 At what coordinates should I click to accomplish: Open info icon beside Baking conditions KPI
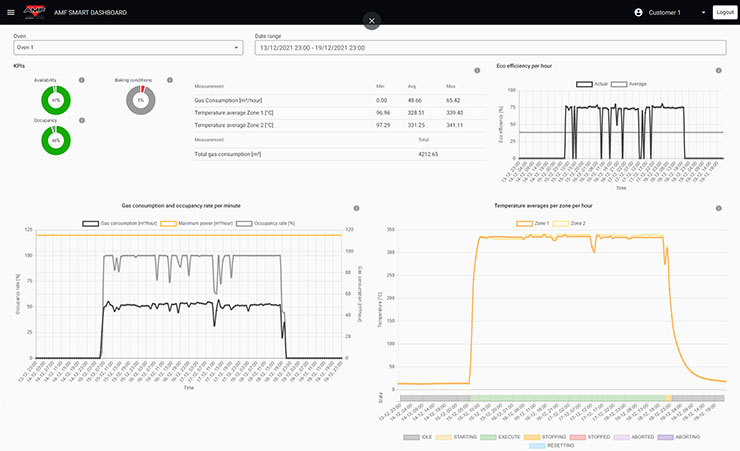tap(169, 80)
